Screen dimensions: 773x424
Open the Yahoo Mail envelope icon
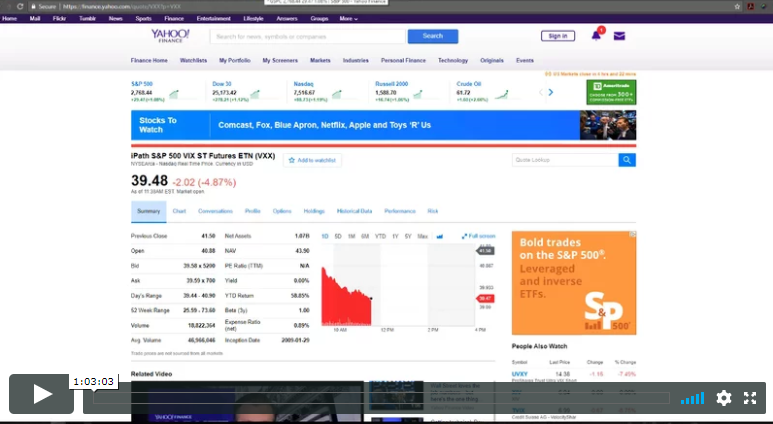619,36
